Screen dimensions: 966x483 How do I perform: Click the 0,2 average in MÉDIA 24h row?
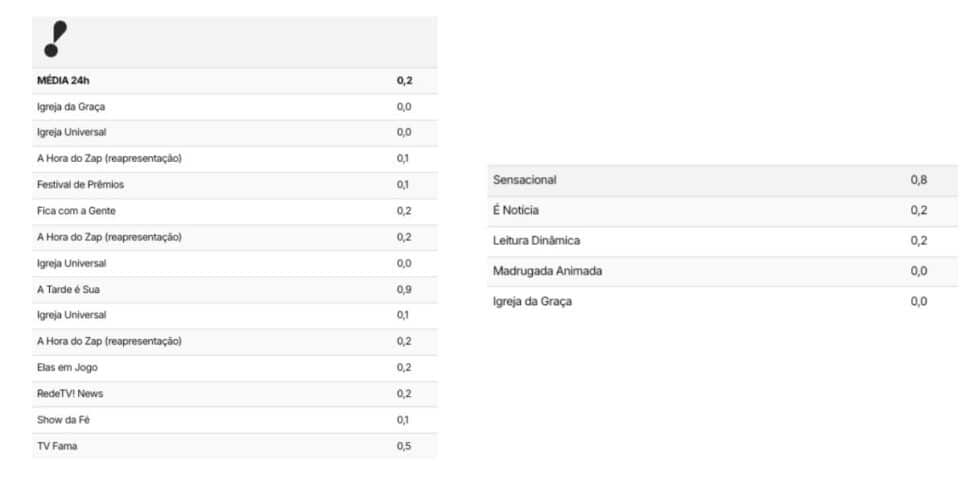tap(404, 81)
